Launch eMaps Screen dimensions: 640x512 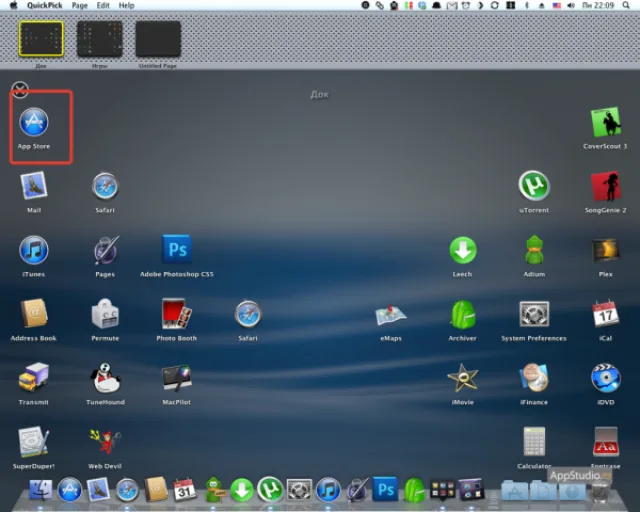coord(391,315)
